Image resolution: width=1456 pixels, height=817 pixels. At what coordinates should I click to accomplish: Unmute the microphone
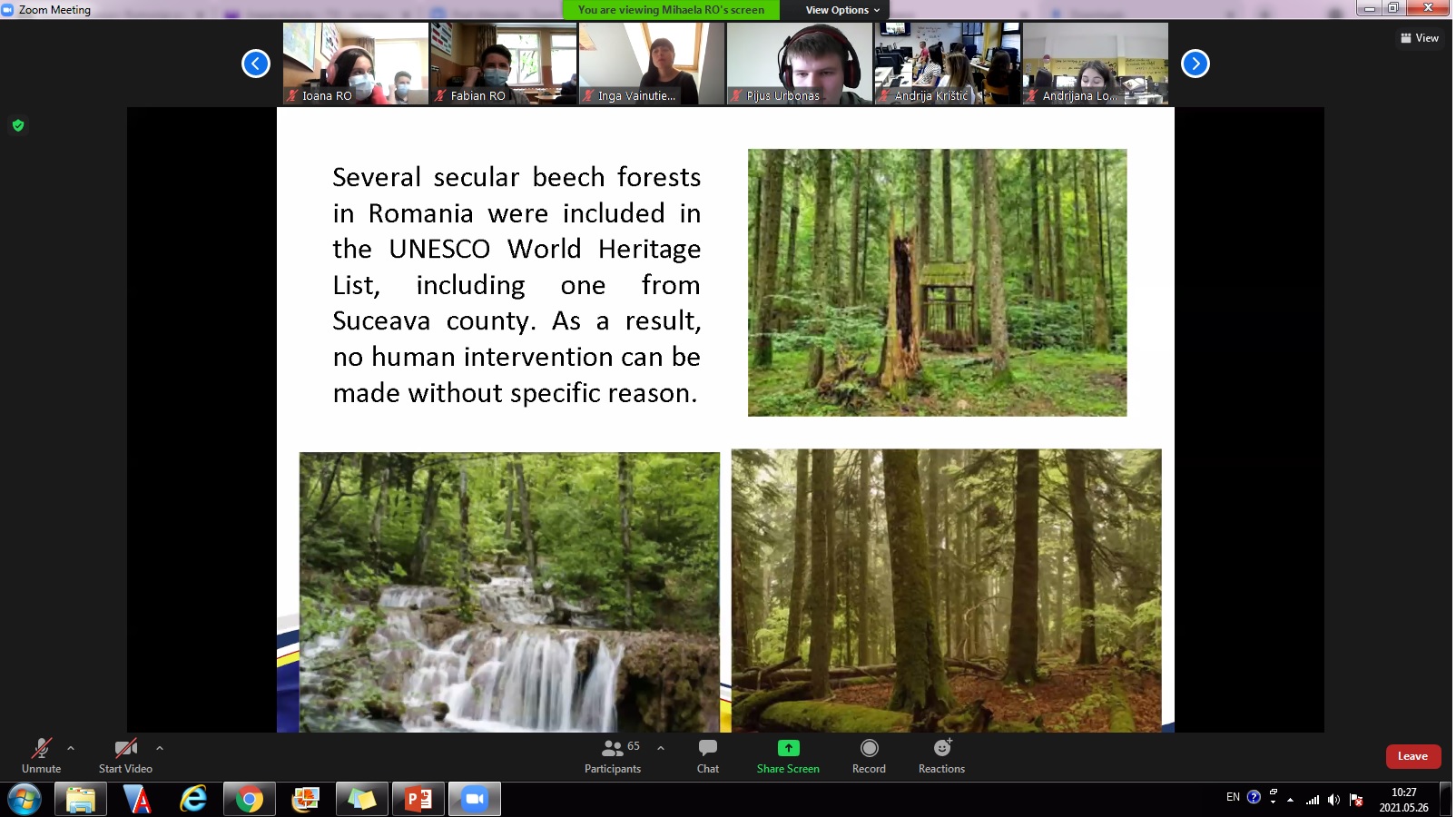pos(42,755)
